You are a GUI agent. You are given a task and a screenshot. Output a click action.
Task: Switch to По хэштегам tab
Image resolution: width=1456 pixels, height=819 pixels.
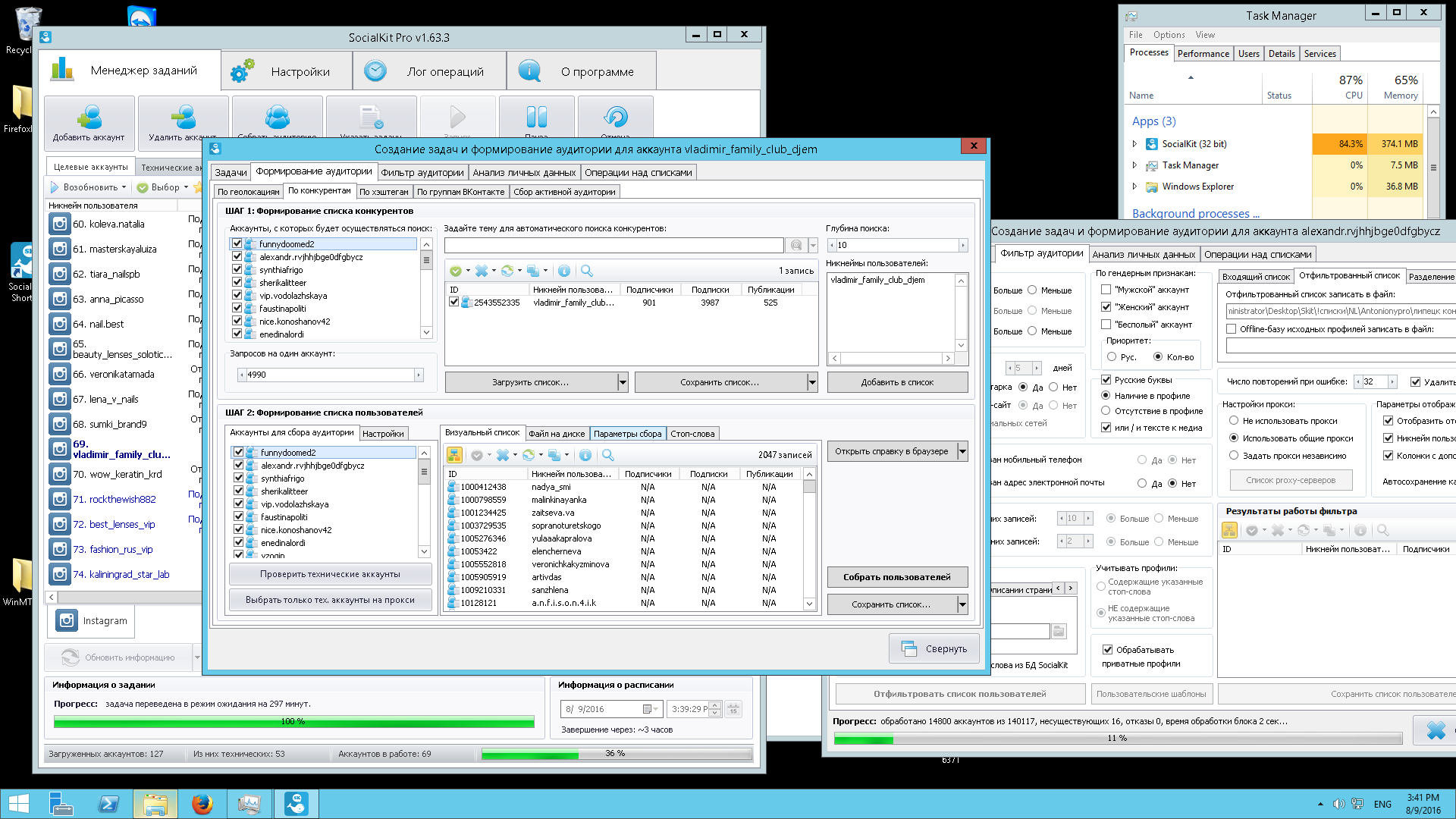coord(384,192)
